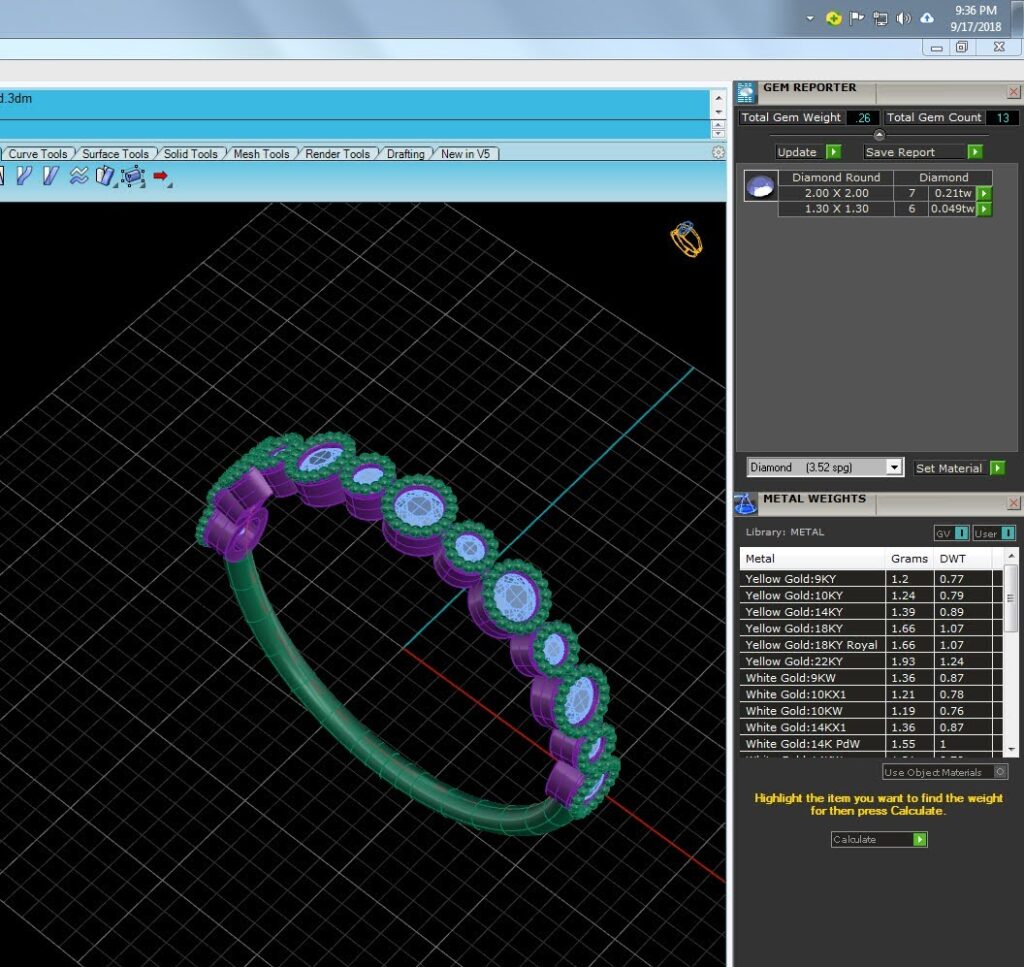
Task: Select the cylinder cage edit tool icon
Action: pos(133,176)
